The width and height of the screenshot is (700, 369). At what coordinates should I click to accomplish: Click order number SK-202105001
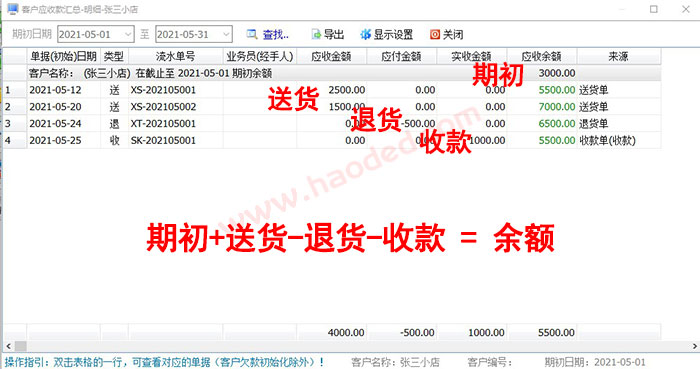pos(163,141)
